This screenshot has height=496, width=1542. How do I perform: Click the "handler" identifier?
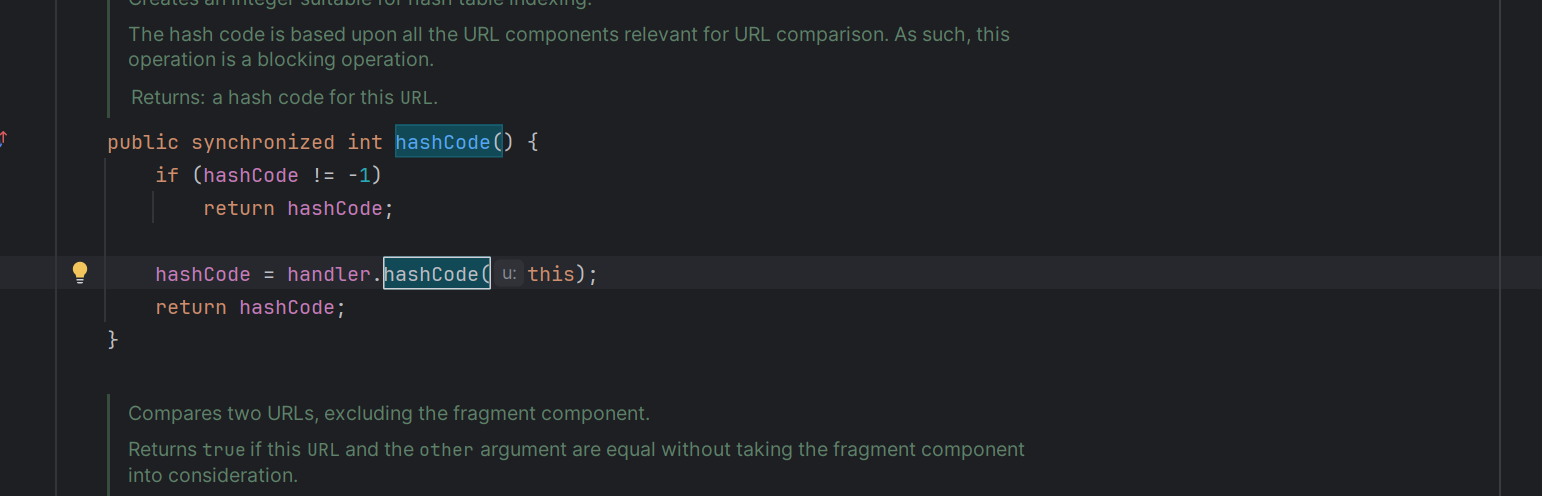[328, 274]
